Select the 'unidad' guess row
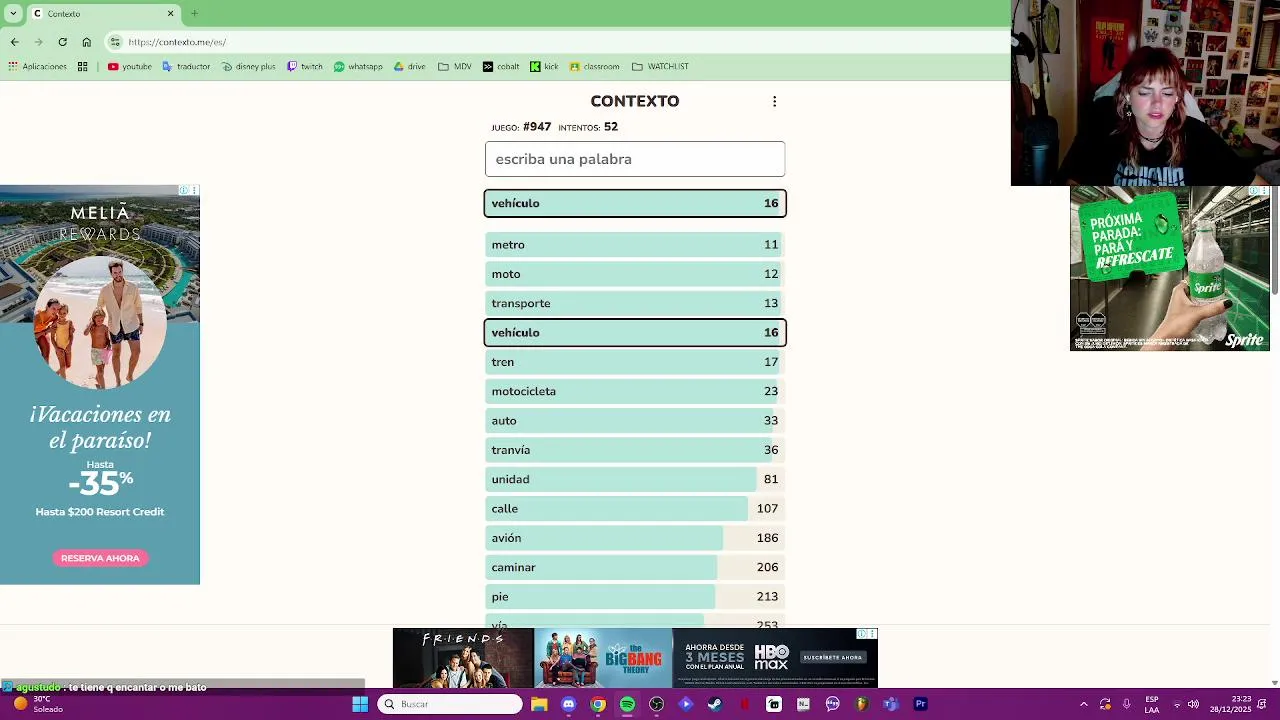This screenshot has height=720, width=1280. [635, 479]
